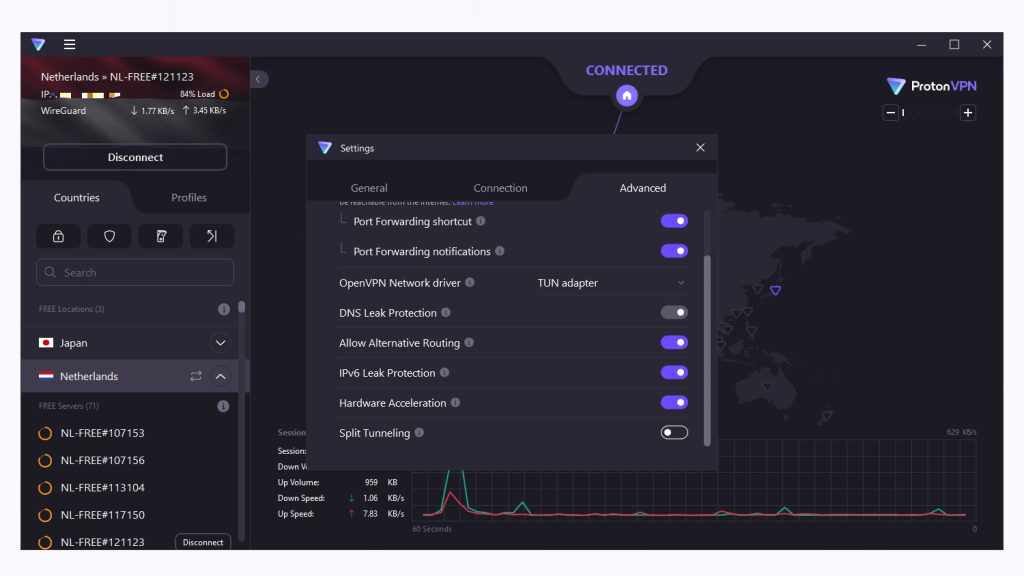The width and height of the screenshot is (1024, 576).
Task: Show info for OpenVPN Network driver
Action: pos(470,283)
